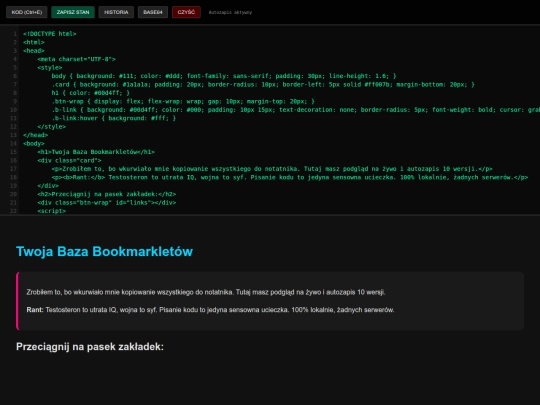Click the <div class="btn-wrap" id="links"> code line
Screen dimensions: 540x405
[x=107, y=202]
